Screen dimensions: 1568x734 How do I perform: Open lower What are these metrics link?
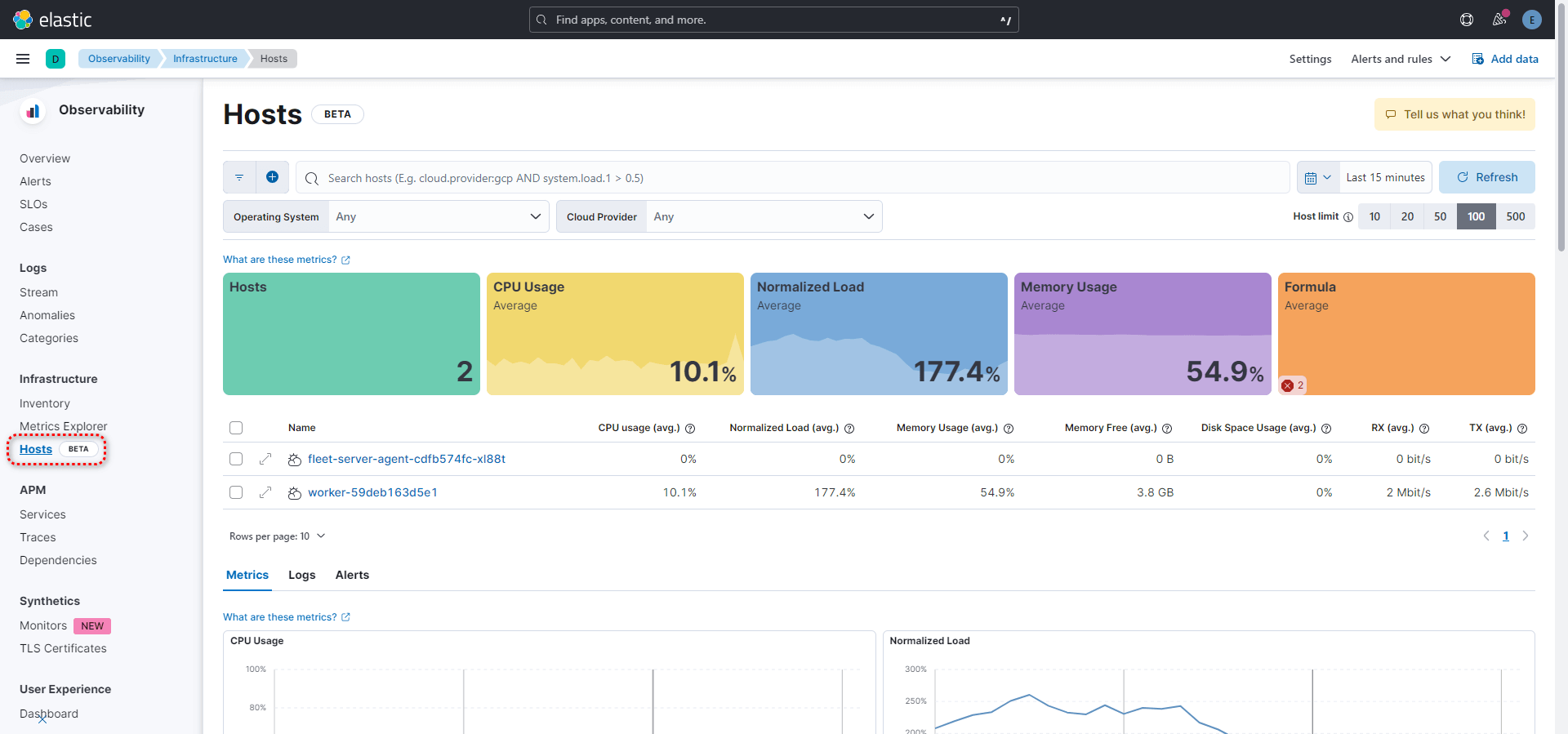tap(287, 617)
